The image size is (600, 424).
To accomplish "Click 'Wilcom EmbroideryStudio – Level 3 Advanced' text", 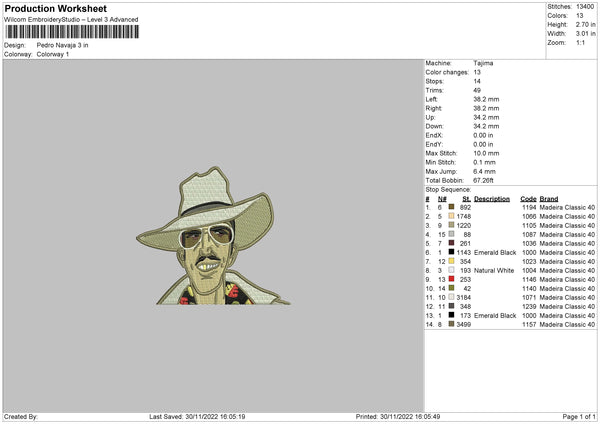I will [x=71, y=20].
